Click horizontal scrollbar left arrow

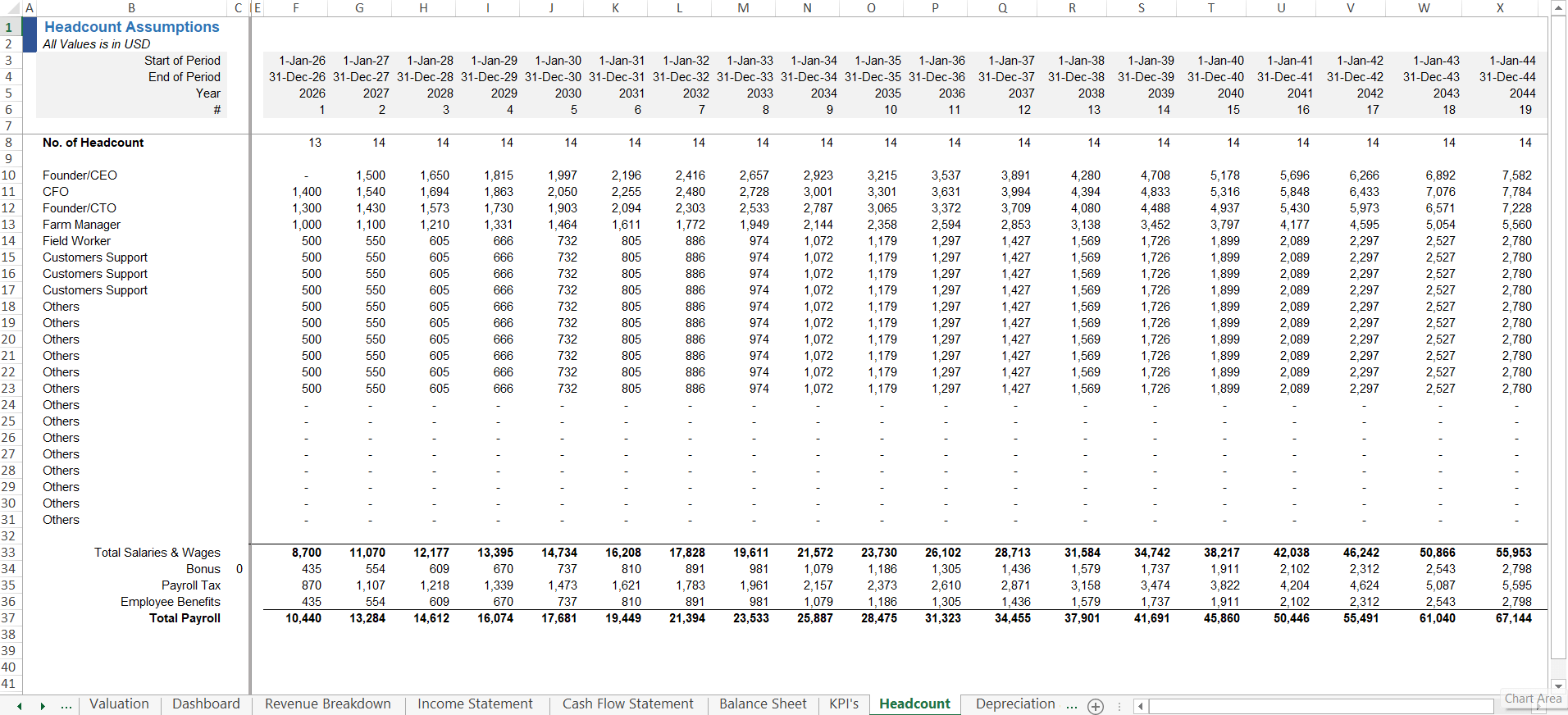click(1140, 706)
